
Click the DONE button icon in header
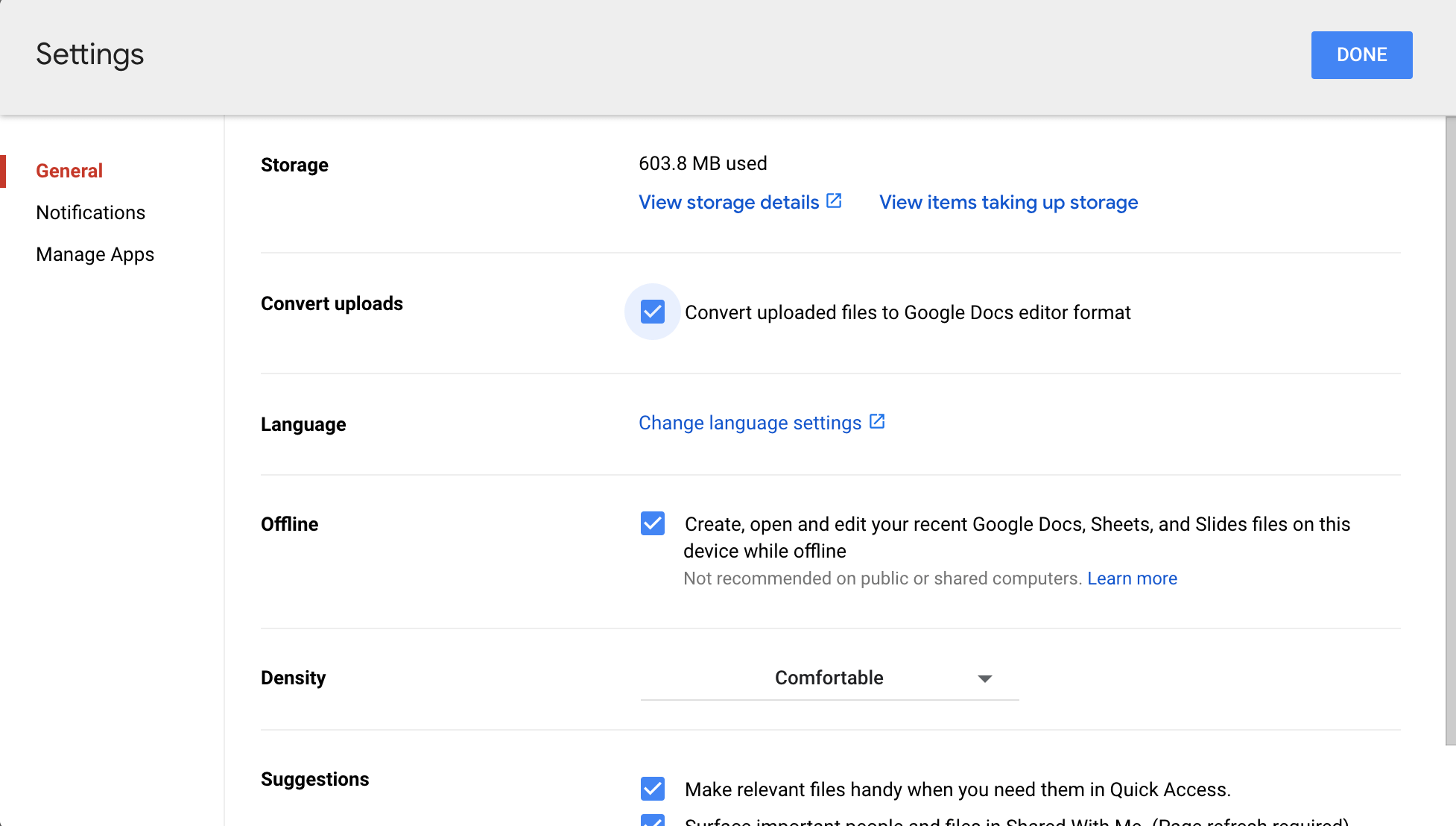coord(1362,55)
